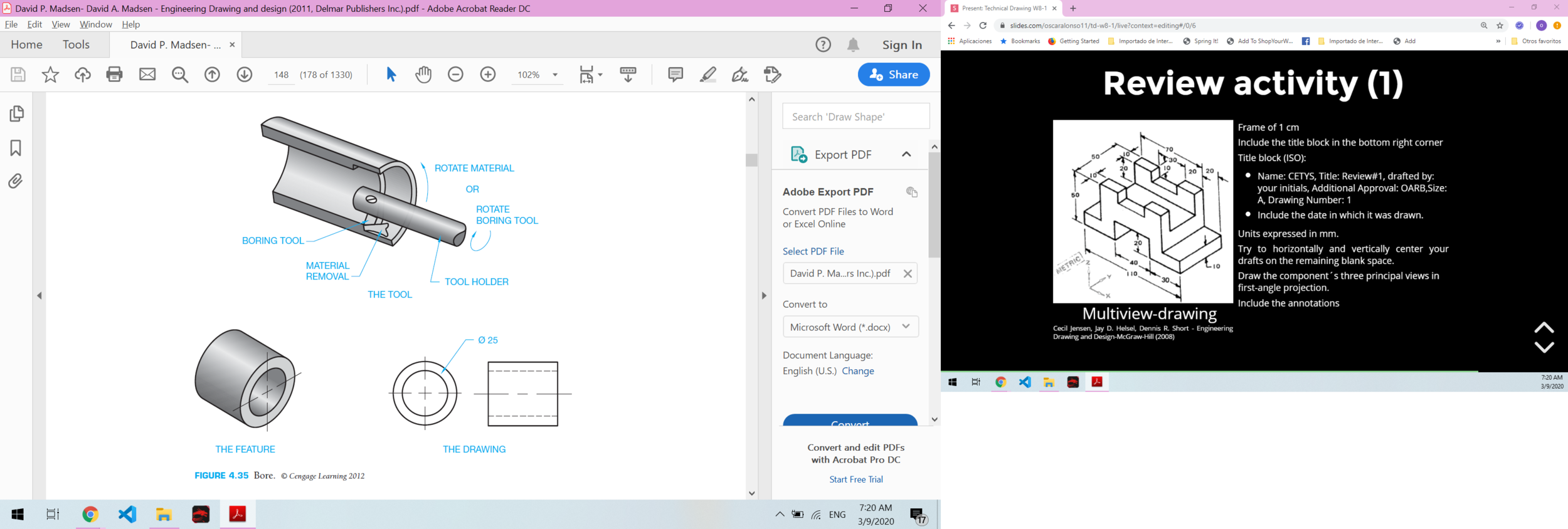Open Visual Studio Code from taskbar
Viewport: 1568px width, 529px height.
point(127,515)
